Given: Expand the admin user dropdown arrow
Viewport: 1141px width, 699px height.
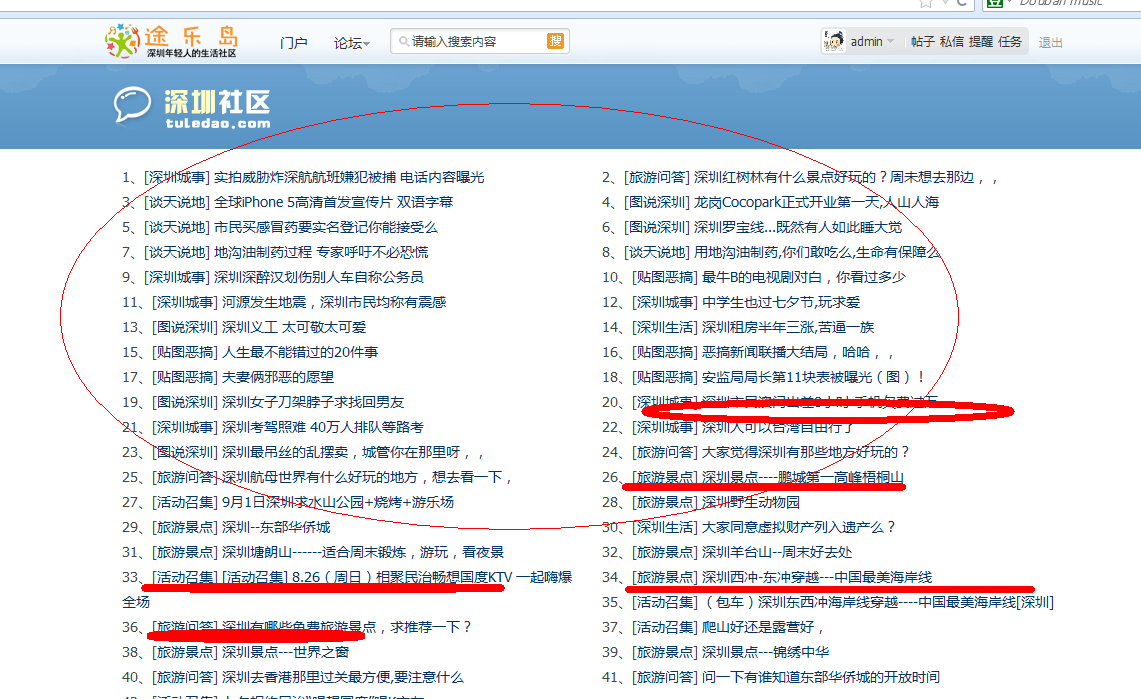Looking at the screenshot, I should [890, 41].
